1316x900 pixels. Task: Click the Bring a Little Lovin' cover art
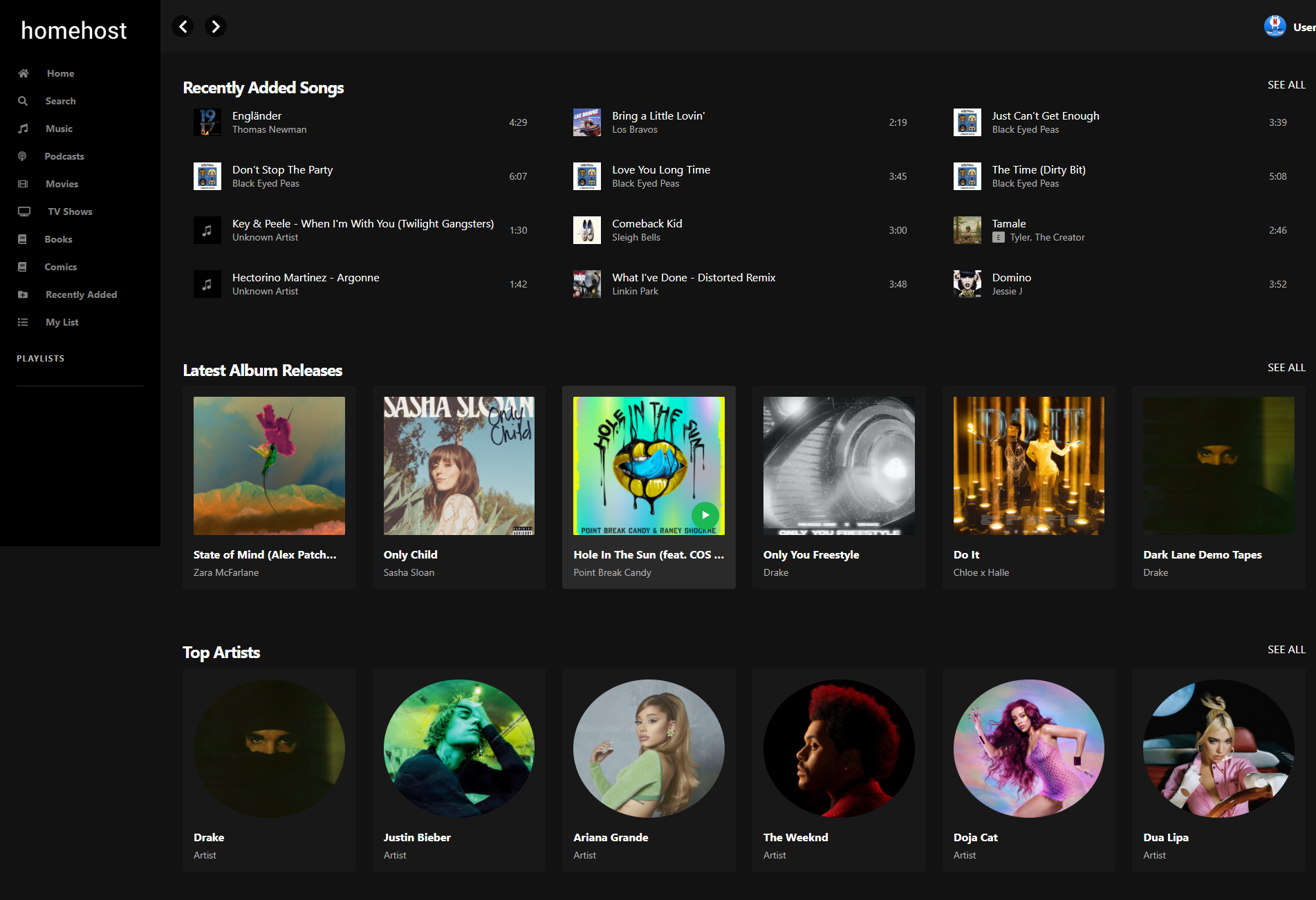(x=587, y=122)
